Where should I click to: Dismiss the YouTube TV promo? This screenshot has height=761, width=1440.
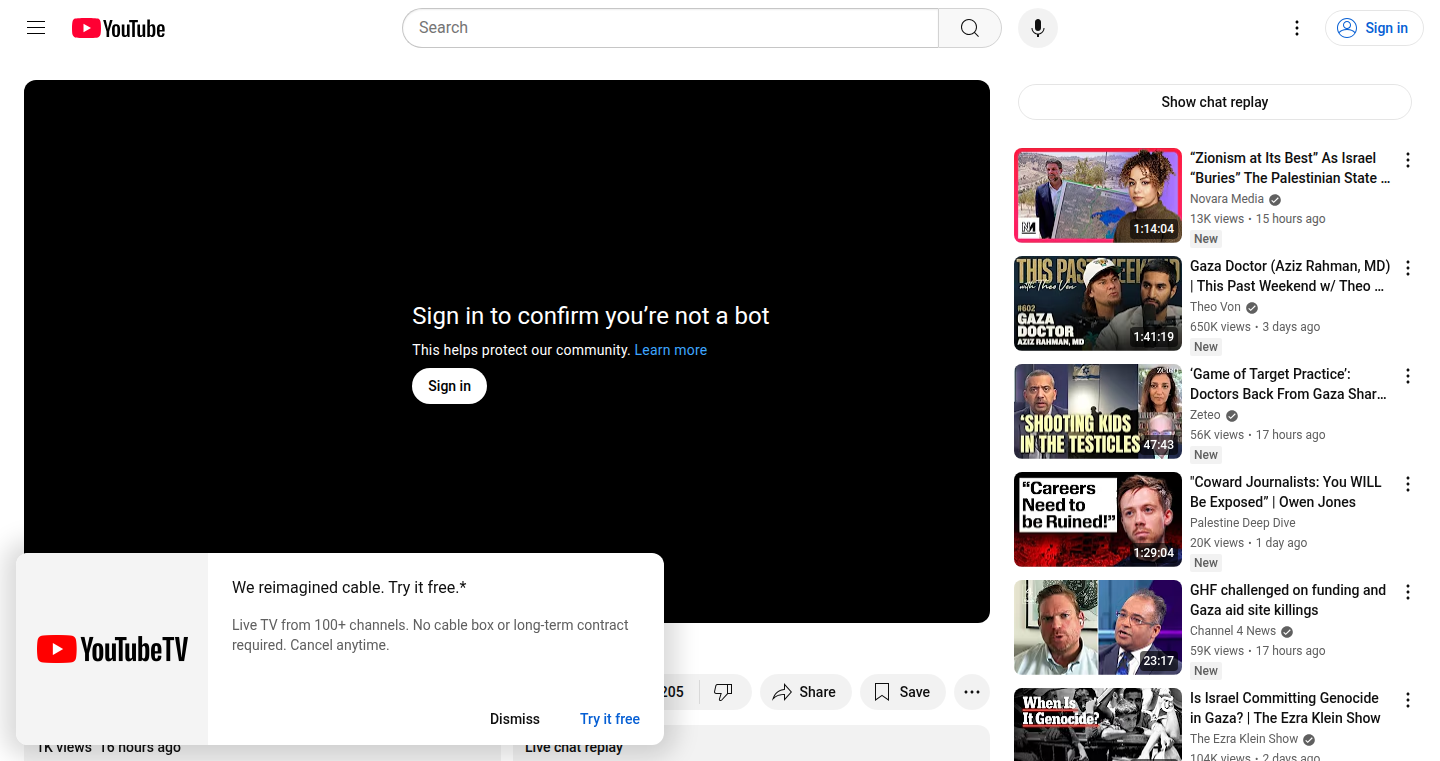[x=515, y=719]
